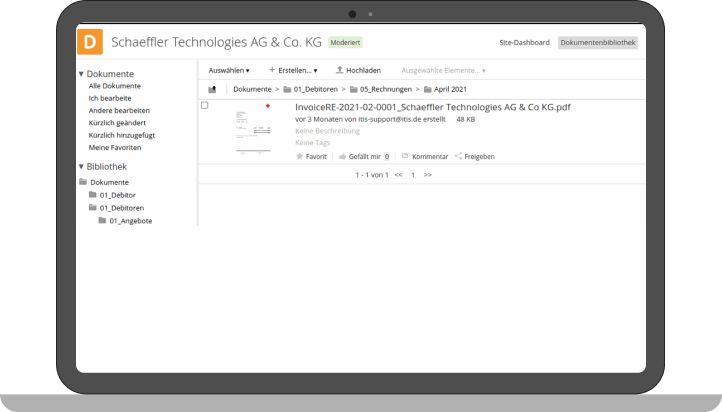Open the 01_Debitoren tree folder
Screen dimensions: 722x412
pyautogui.click(x=122, y=208)
